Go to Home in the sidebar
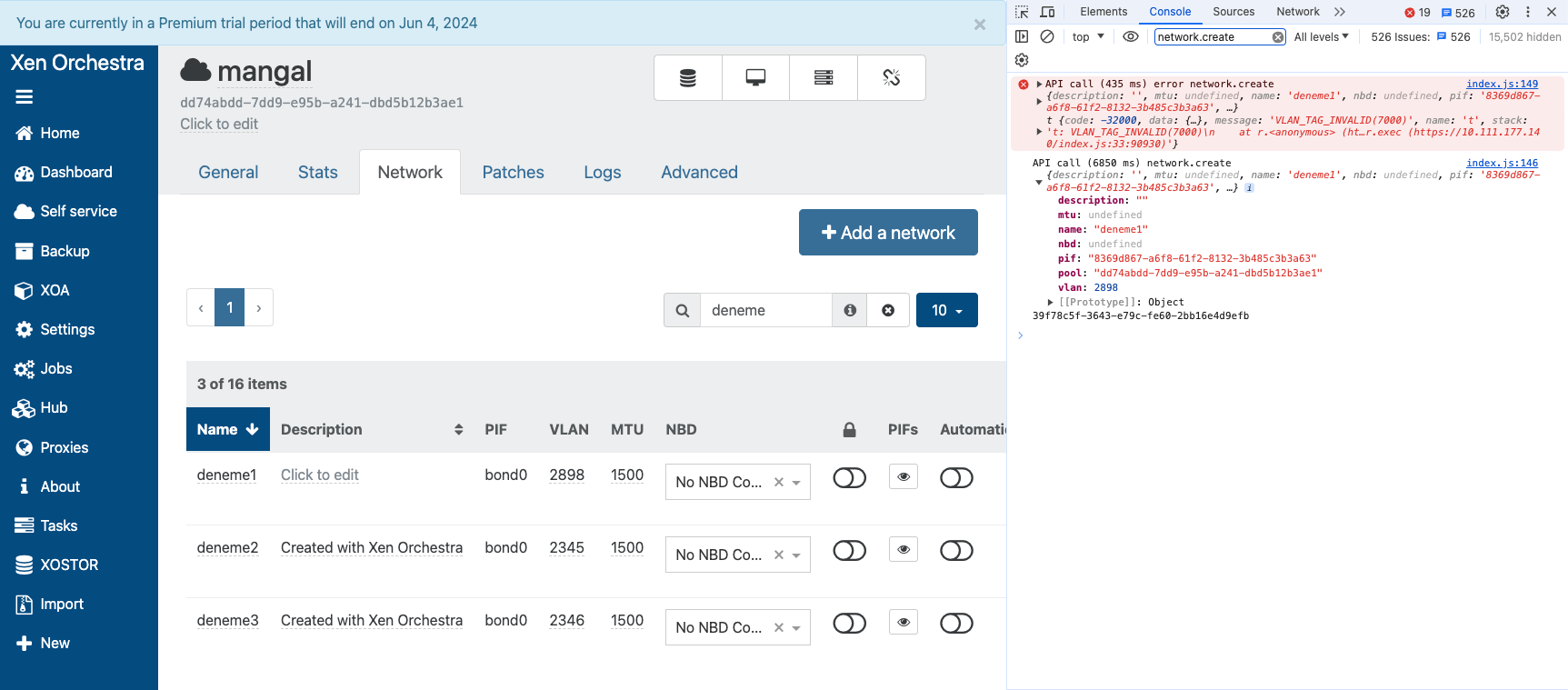This screenshot has height=690, width=1568. point(47,133)
